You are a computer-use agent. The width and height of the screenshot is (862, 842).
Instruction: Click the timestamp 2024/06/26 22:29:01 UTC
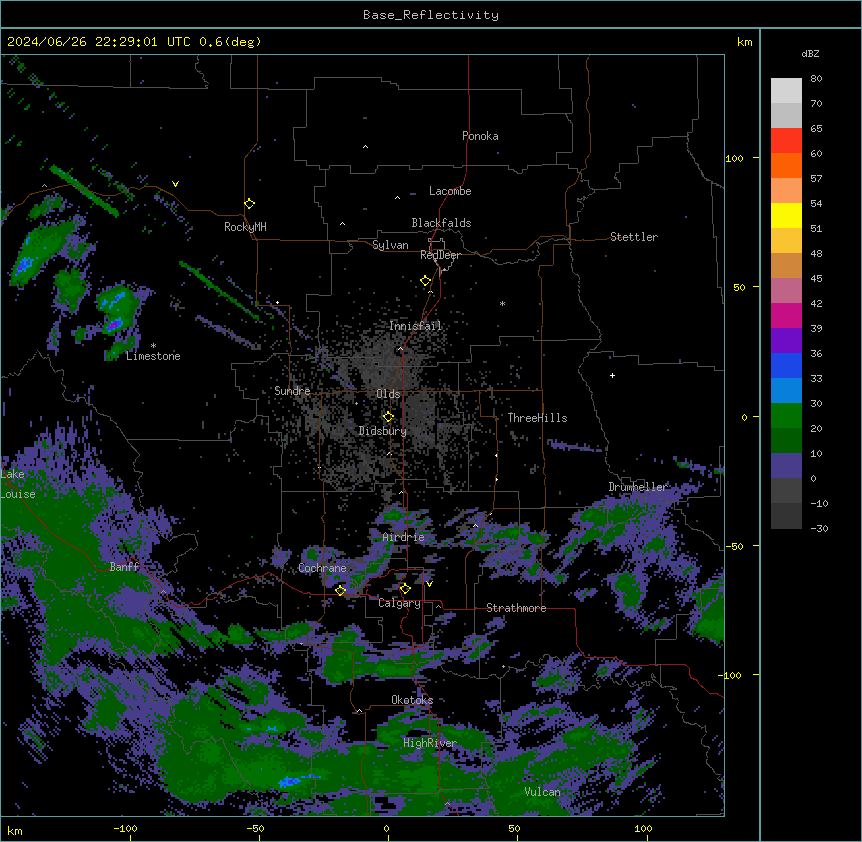[99, 42]
